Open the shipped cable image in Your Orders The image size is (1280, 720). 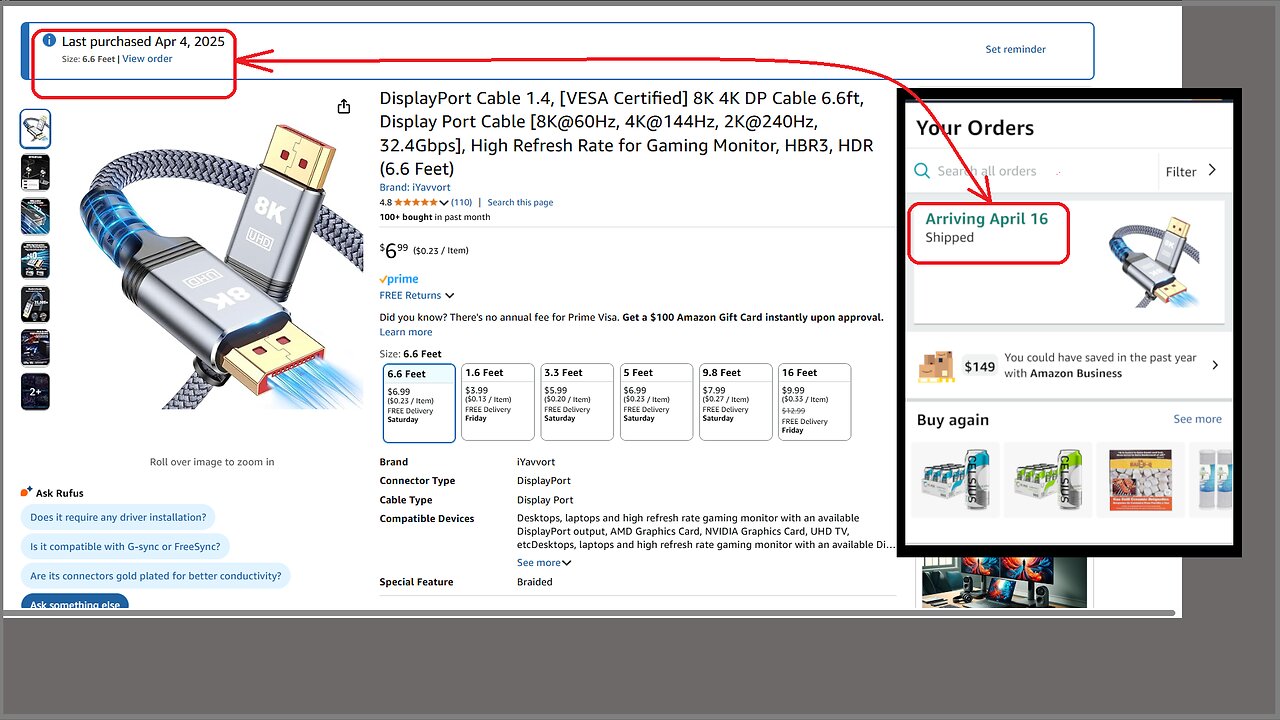1156,262
